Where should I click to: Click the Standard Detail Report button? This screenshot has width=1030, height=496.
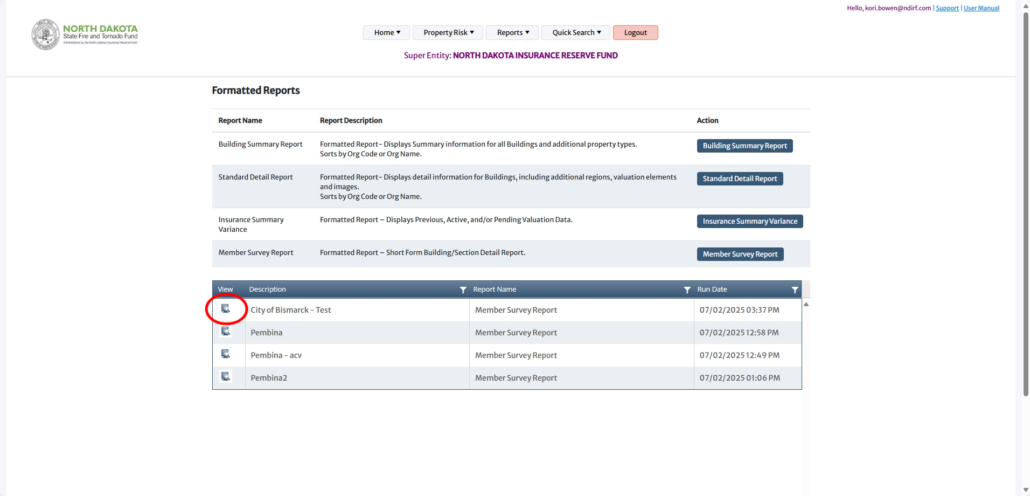(x=740, y=179)
